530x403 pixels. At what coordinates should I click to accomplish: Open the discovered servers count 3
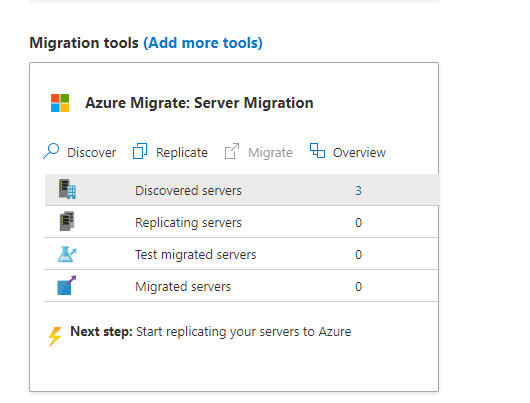pyautogui.click(x=358, y=191)
